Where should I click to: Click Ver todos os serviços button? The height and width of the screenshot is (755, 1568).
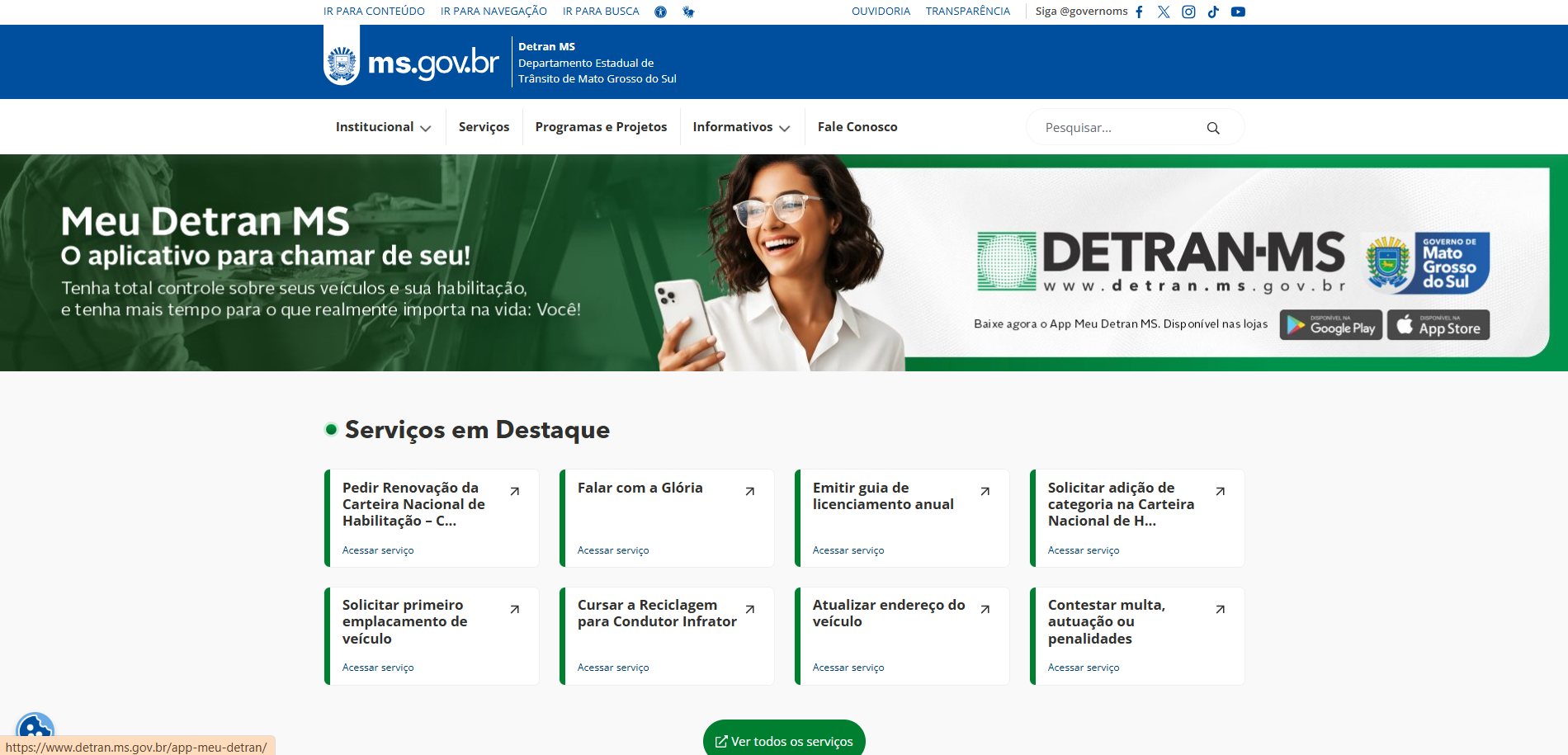click(784, 741)
